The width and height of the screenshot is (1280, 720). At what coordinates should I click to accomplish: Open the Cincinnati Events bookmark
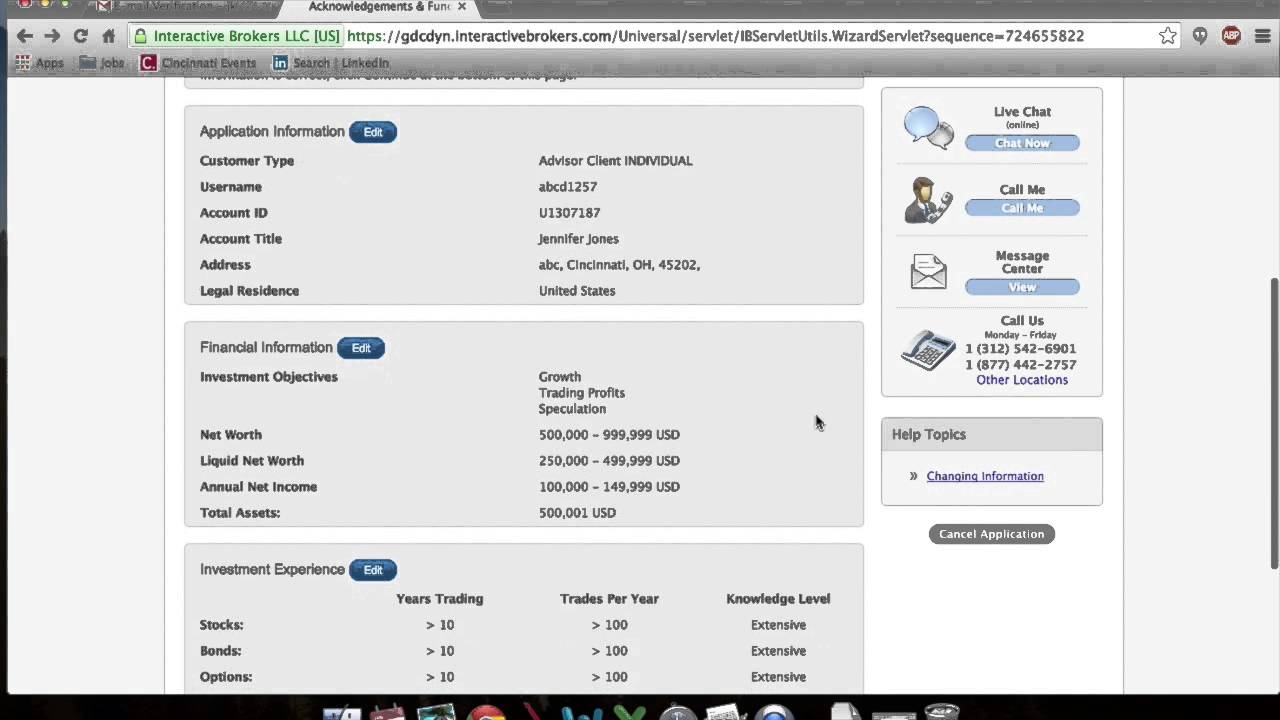198,62
